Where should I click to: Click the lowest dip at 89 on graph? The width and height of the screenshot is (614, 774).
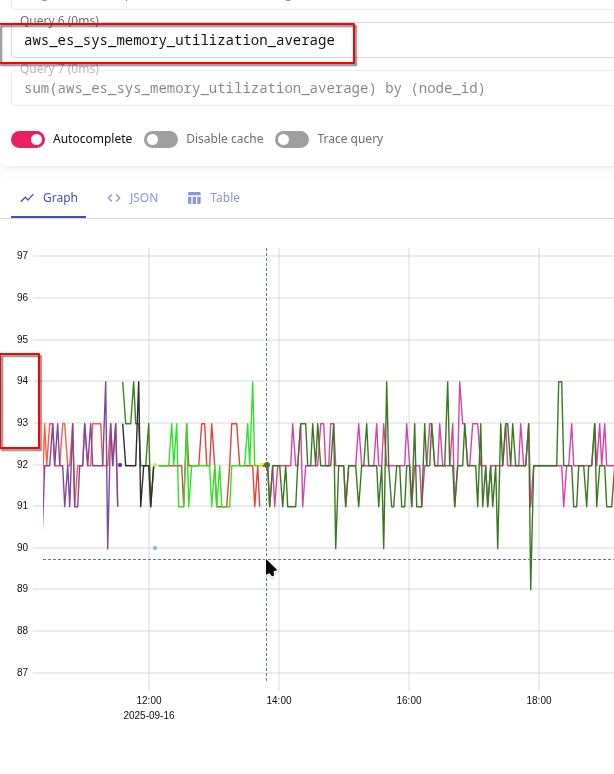(x=530, y=589)
